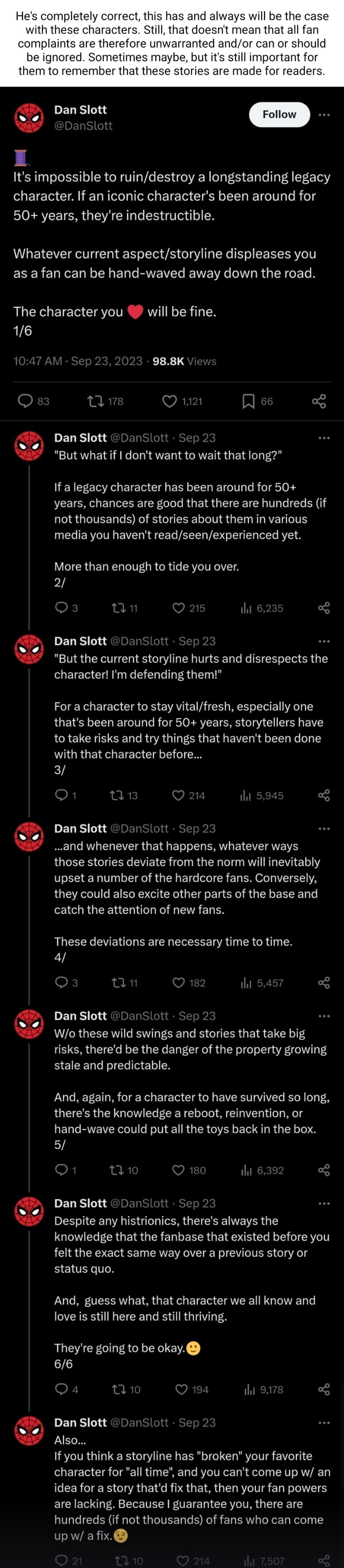This screenshot has width=344, height=1568.
Task: Click the Follow button
Action: click(x=279, y=115)
